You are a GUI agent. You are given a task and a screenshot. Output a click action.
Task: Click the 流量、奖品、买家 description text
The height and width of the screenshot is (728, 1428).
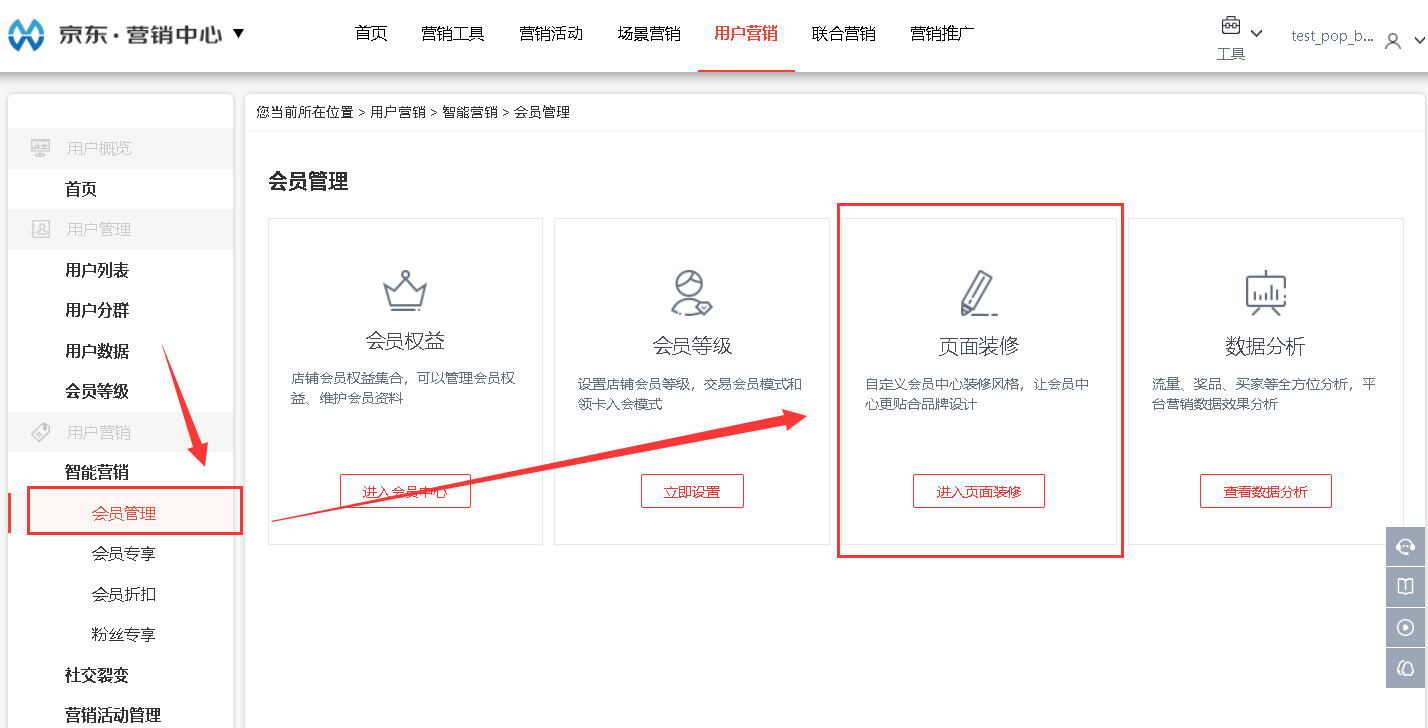click(1264, 394)
